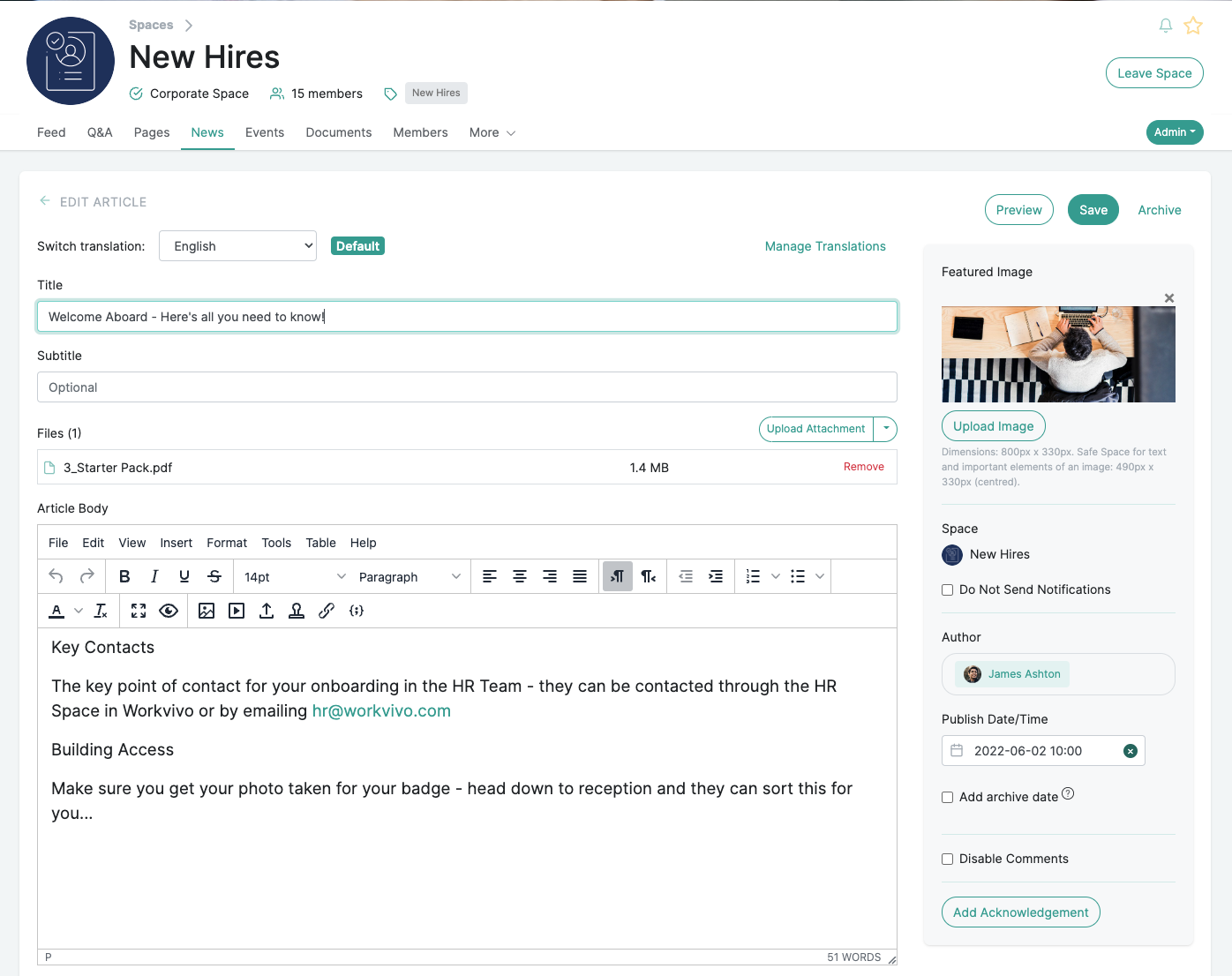Insert an image into article body
The width and height of the screenshot is (1232, 976).
click(x=207, y=611)
